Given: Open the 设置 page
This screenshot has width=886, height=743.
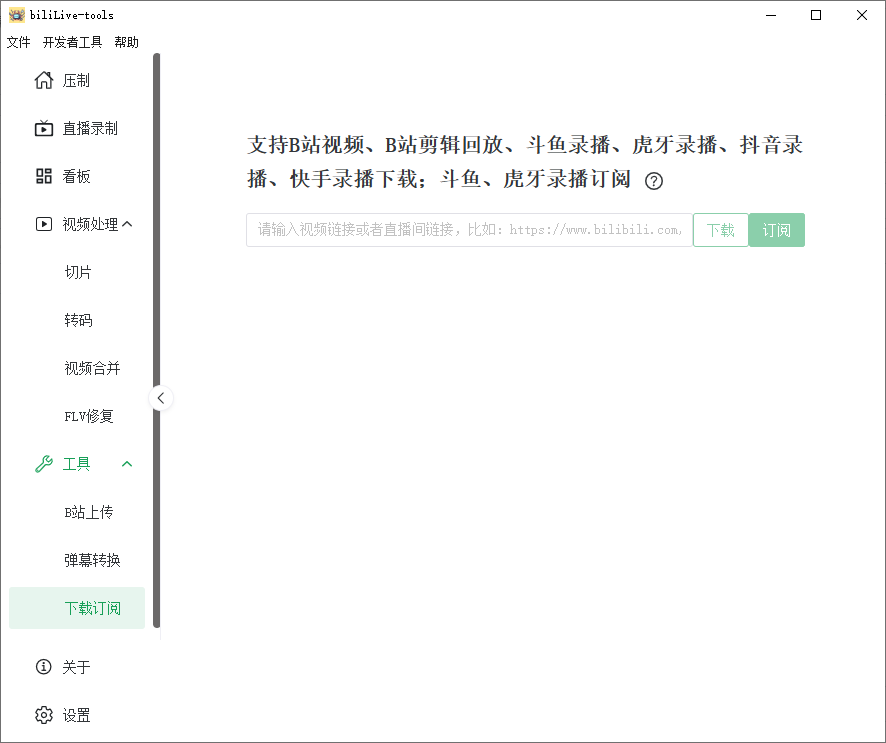Looking at the screenshot, I should (x=77, y=715).
